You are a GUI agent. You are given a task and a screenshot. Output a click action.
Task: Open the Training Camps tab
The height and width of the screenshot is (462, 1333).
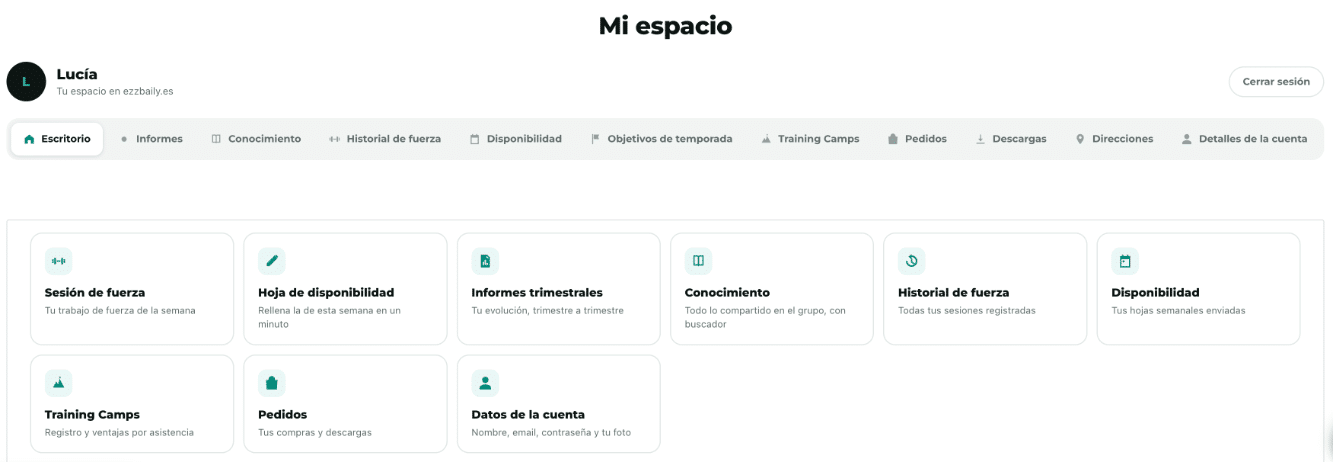810,139
